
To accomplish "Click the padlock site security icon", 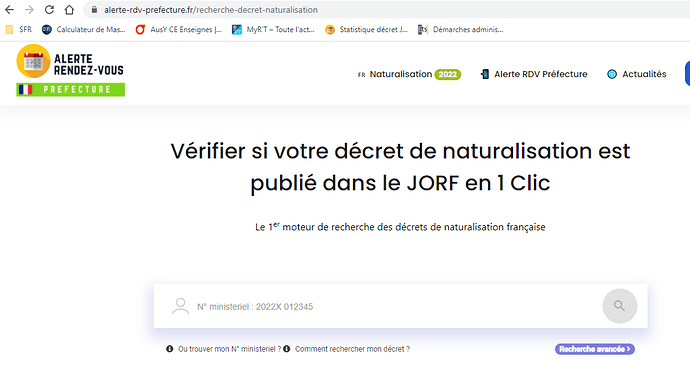I will tap(94, 9).
